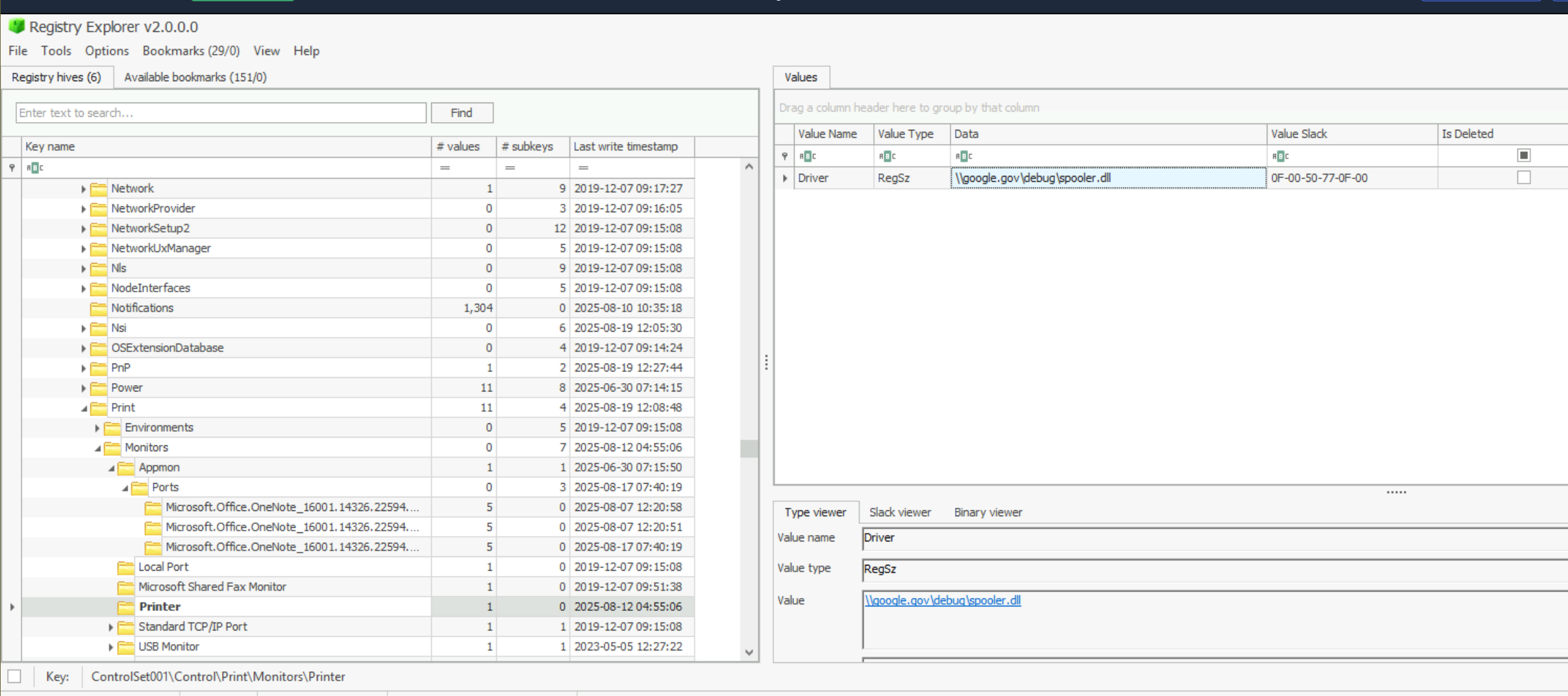Click the Registry Explorer app logo icon

click(x=16, y=27)
